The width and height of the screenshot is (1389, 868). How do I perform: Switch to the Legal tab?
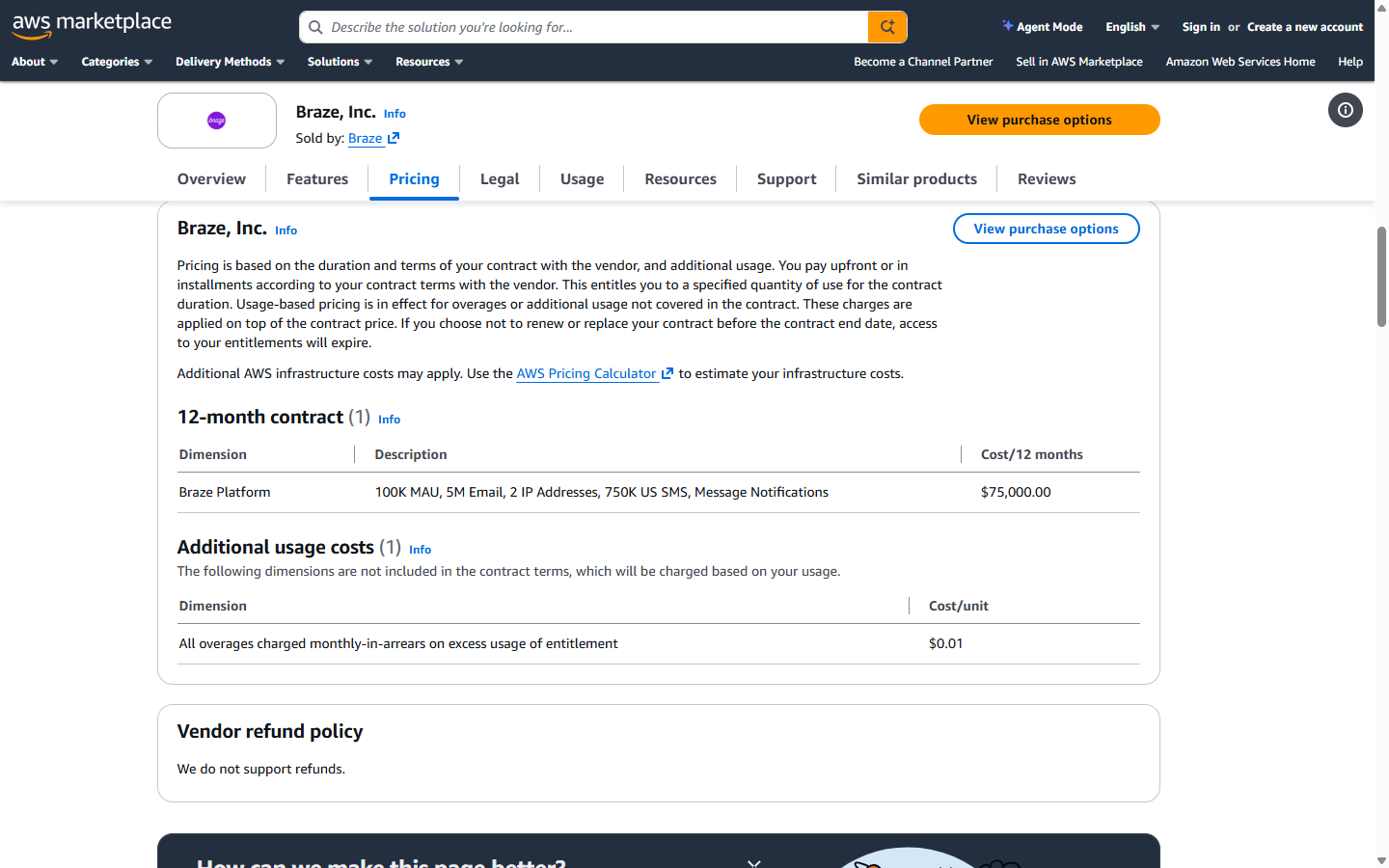tap(500, 179)
